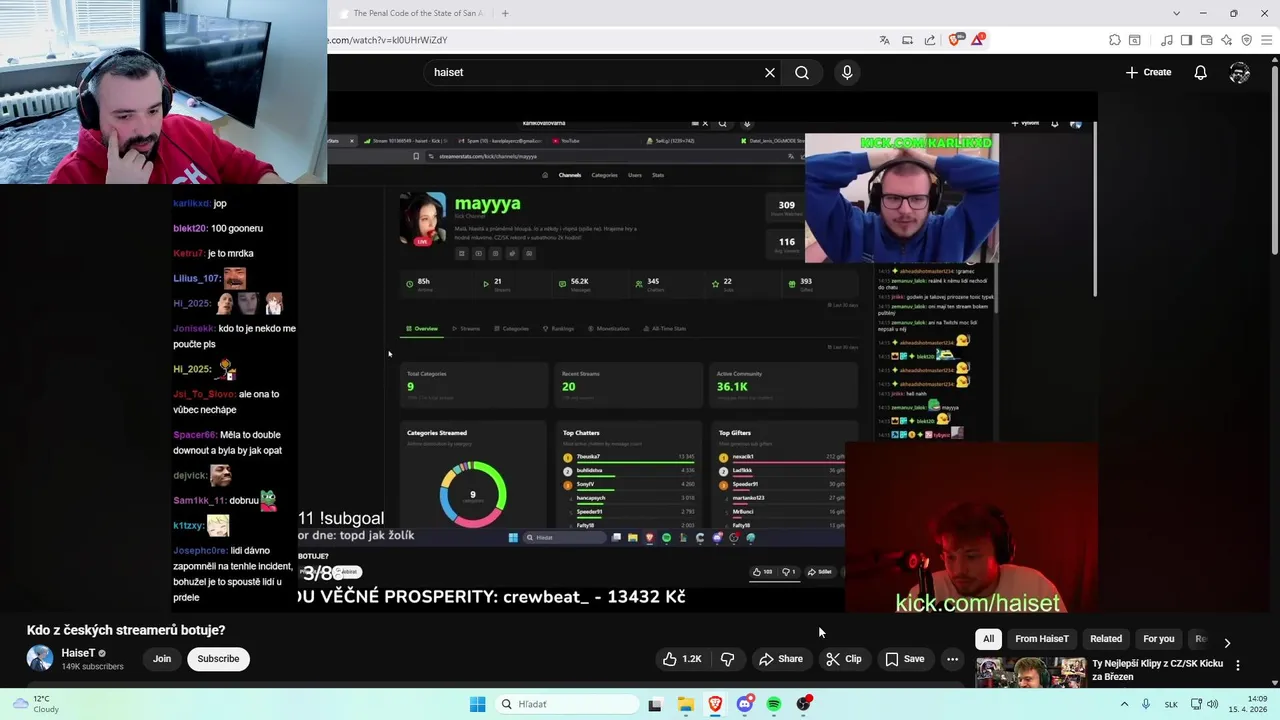Open the HaiseT channel avatar
Screen dimensions: 1280x720
40,658
